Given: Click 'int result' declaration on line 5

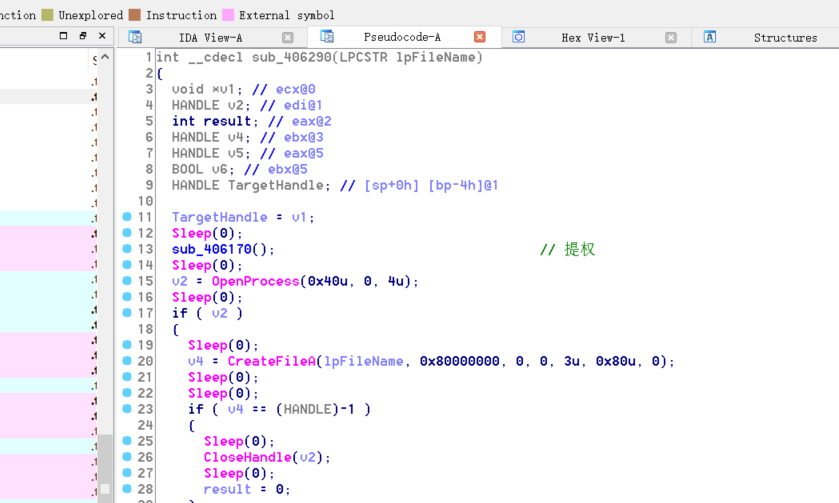Looking at the screenshot, I should tap(211, 121).
